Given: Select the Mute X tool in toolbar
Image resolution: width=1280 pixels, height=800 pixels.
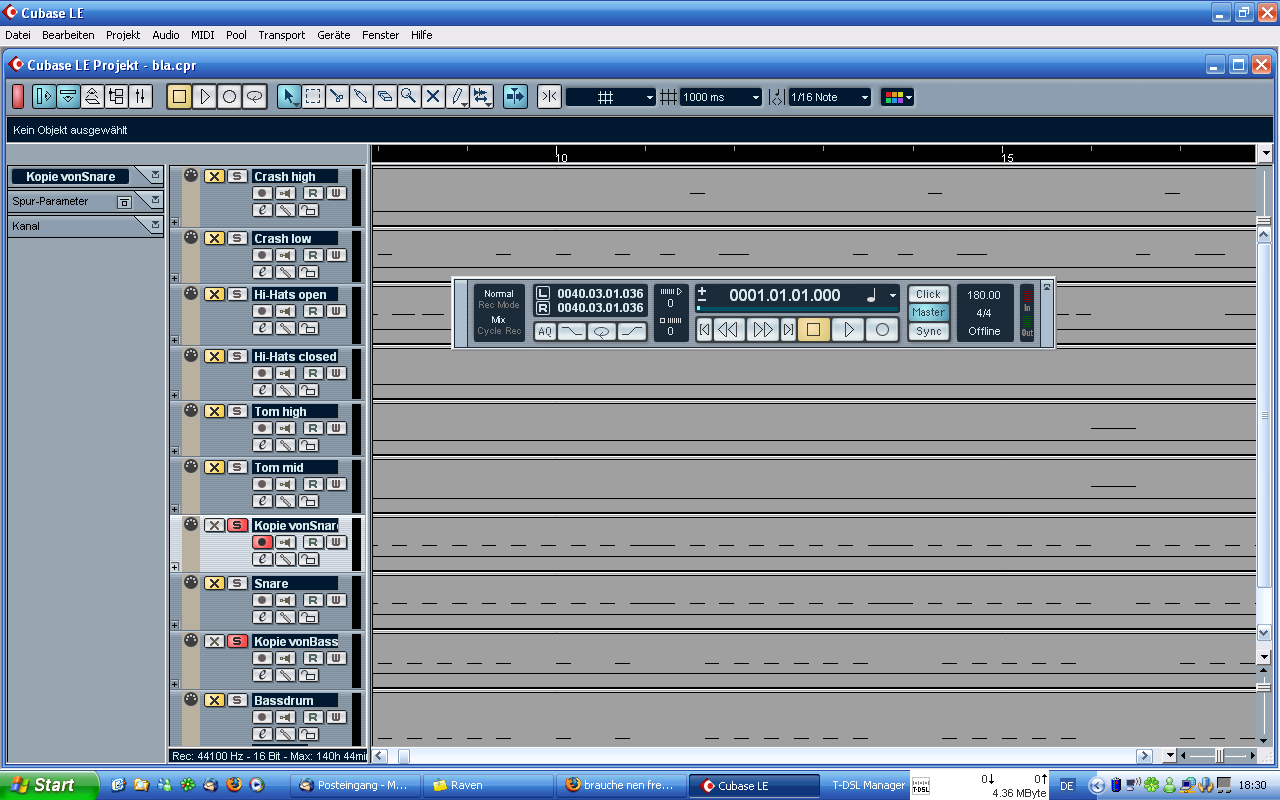Looking at the screenshot, I should point(433,97).
